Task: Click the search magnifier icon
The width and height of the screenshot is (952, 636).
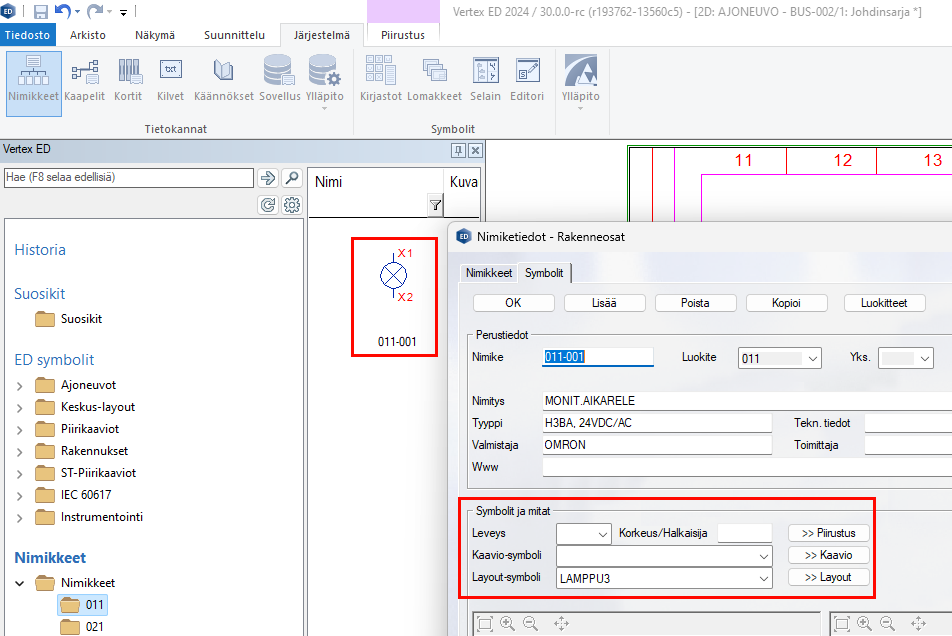Action: [291, 178]
